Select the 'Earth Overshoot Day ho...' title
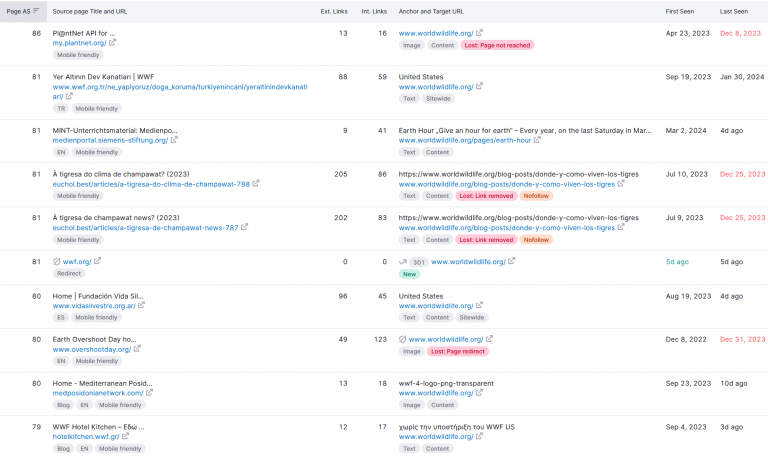The width and height of the screenshot is (768, 457). coord(94,339)
